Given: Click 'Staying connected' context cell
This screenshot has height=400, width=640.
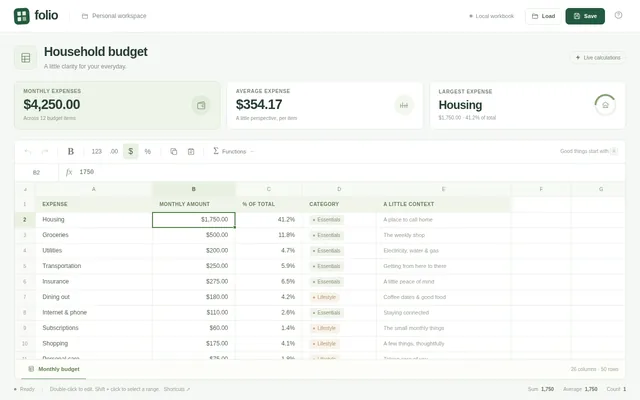Looking at the screenshot, I should click(x=444, y=313).
